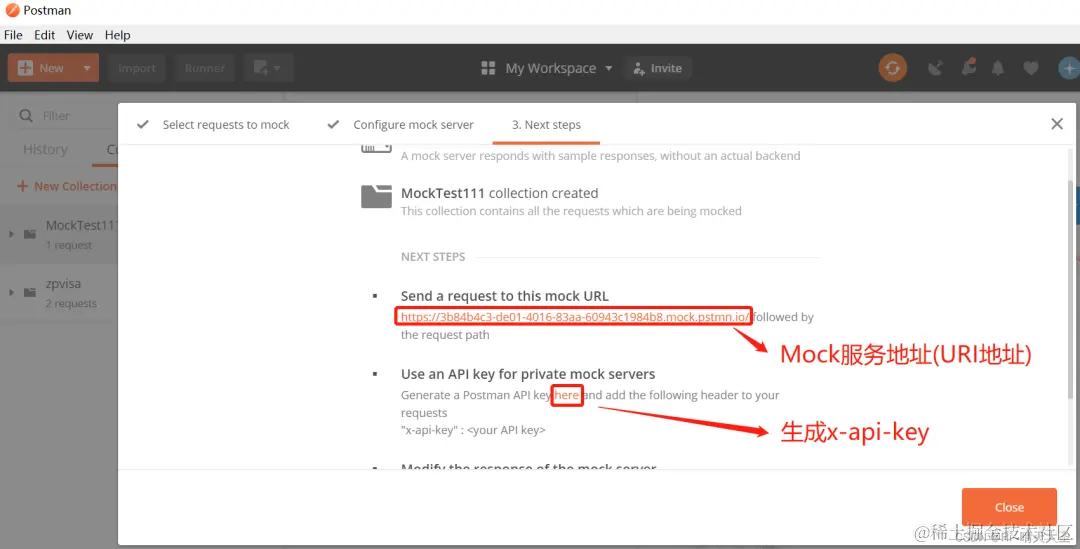Click the Import button
1080x549 pixels.
tap(136, 68)
